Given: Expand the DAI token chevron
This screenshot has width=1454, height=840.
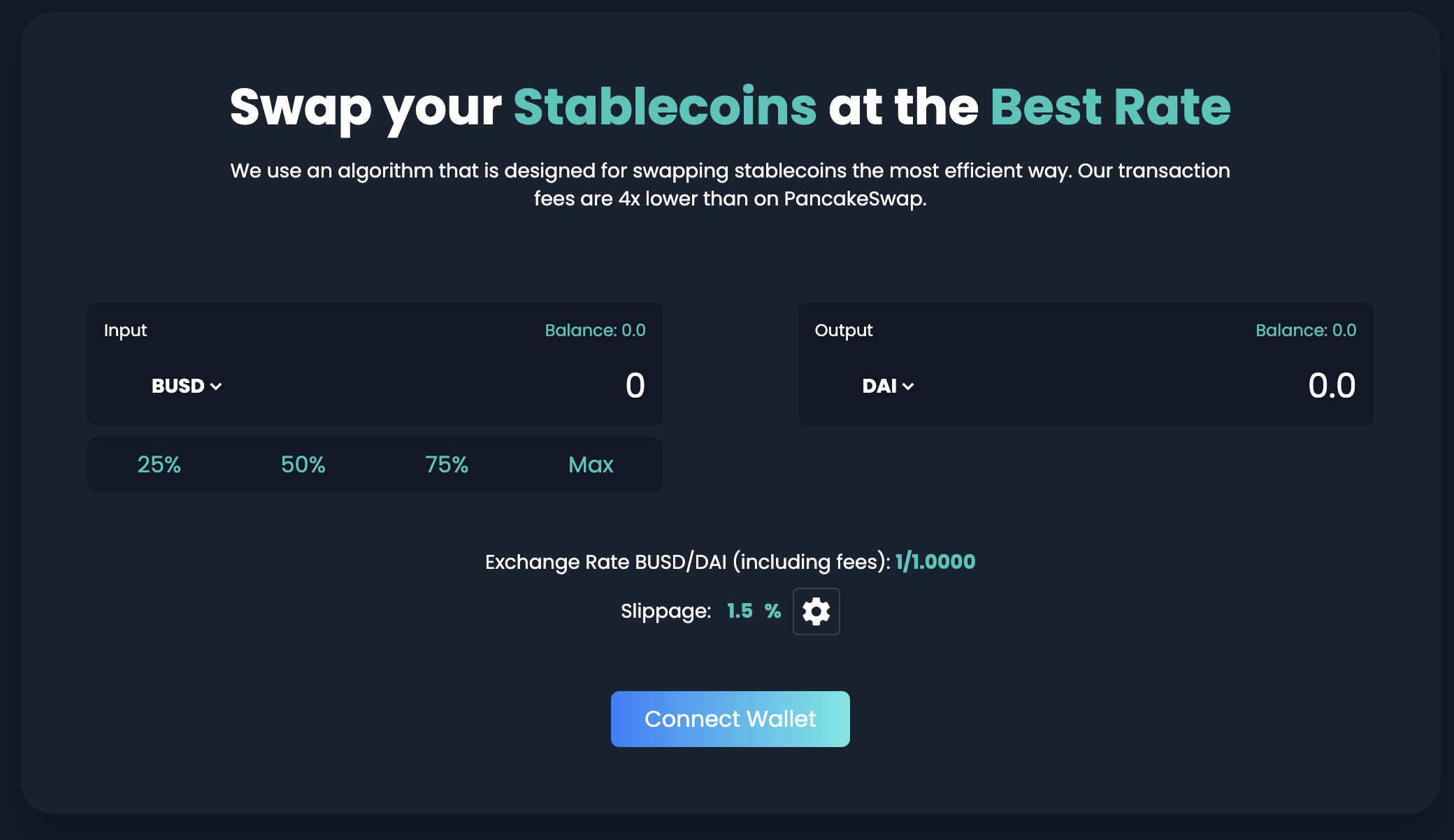Looking at the screenshot, I should (908, 386).
